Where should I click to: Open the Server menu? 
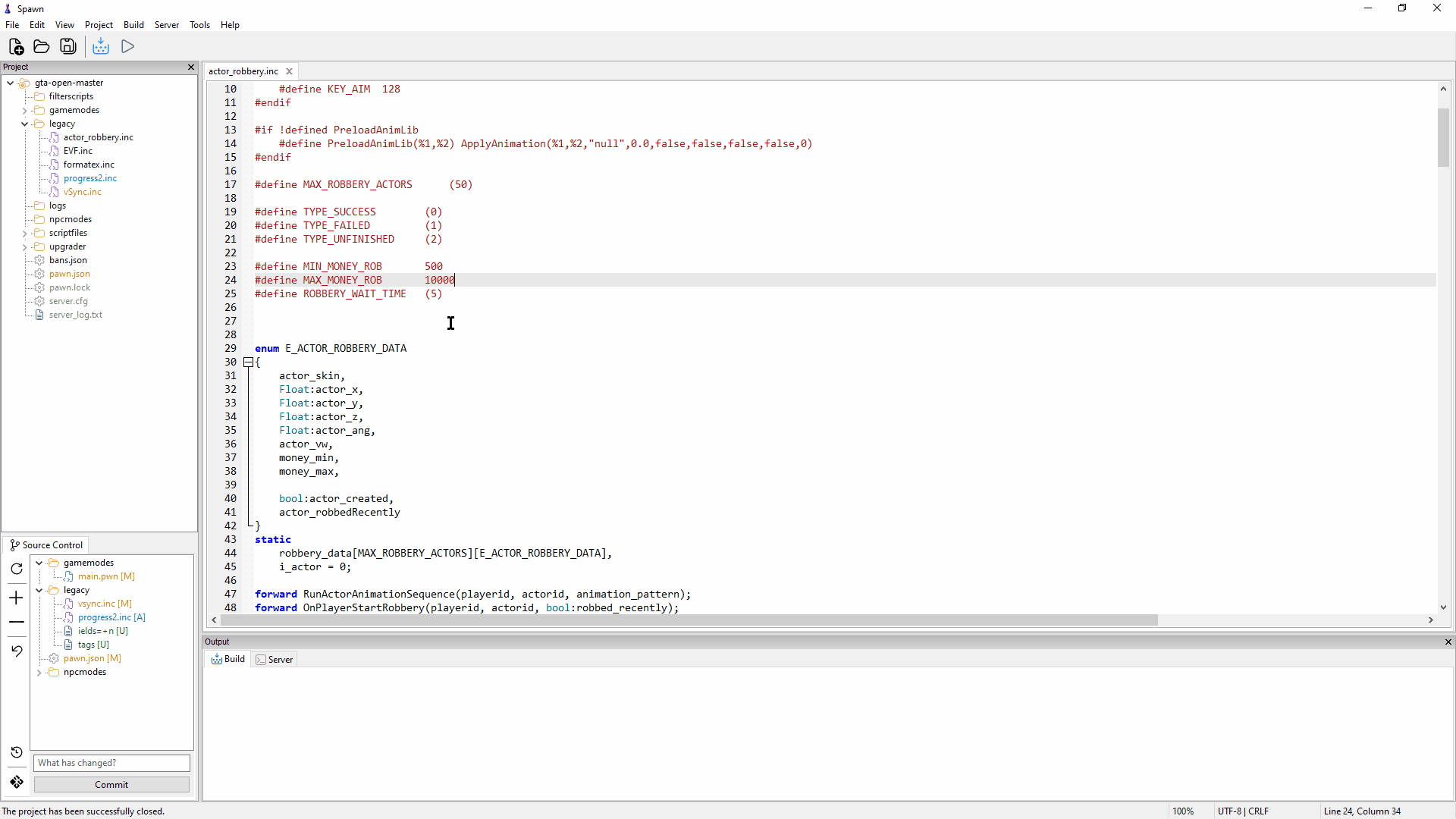(167, 25)
